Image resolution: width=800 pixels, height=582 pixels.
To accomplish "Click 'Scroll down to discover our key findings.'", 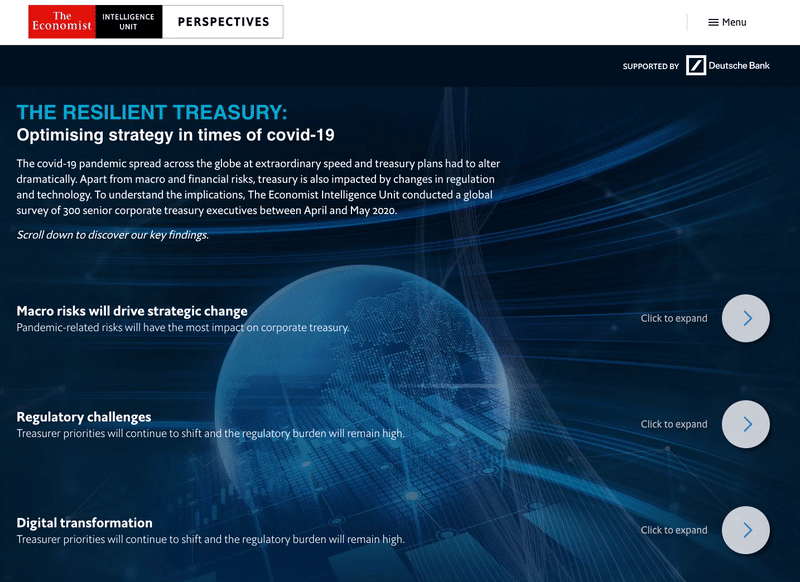I will pos(113,235).
